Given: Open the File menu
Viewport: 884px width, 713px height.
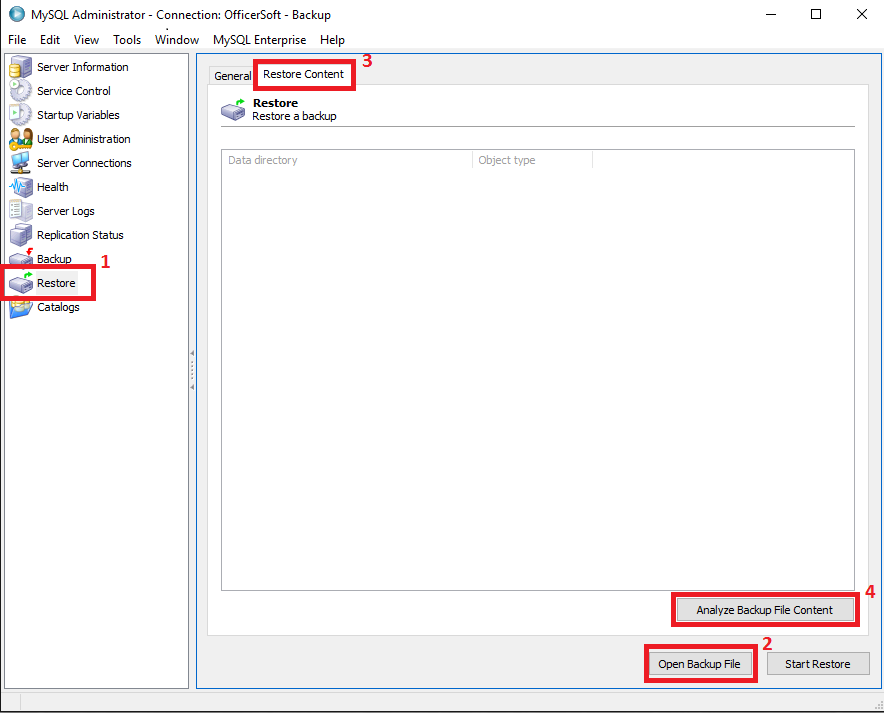Looking at the screenshot, I should pyautogui.click(x=17, y=40).
